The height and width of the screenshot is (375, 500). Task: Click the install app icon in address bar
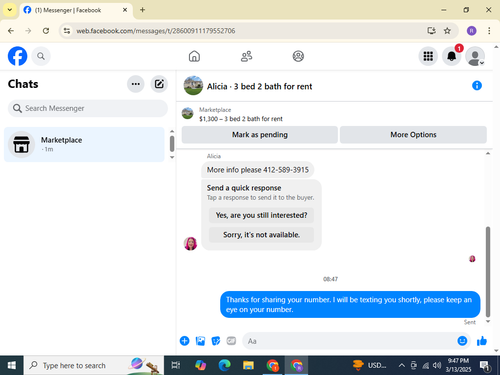(431, 31)
